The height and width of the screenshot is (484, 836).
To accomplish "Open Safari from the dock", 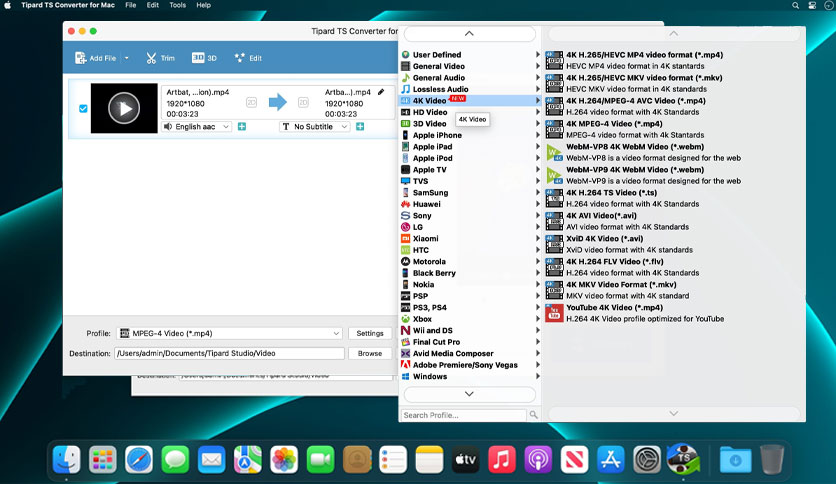I will click(139, 459).
